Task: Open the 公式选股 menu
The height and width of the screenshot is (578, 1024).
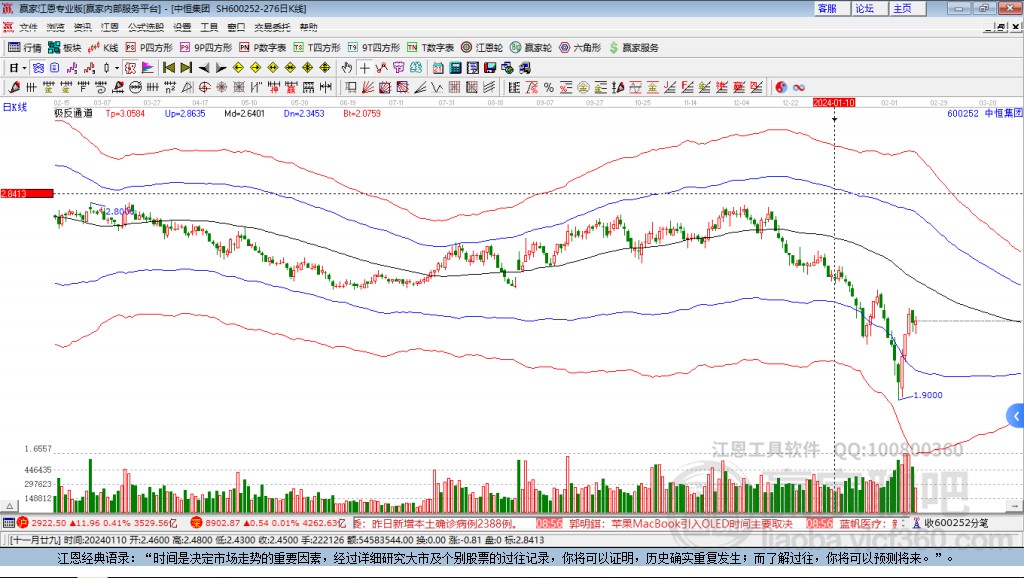Action: point(144,27)
